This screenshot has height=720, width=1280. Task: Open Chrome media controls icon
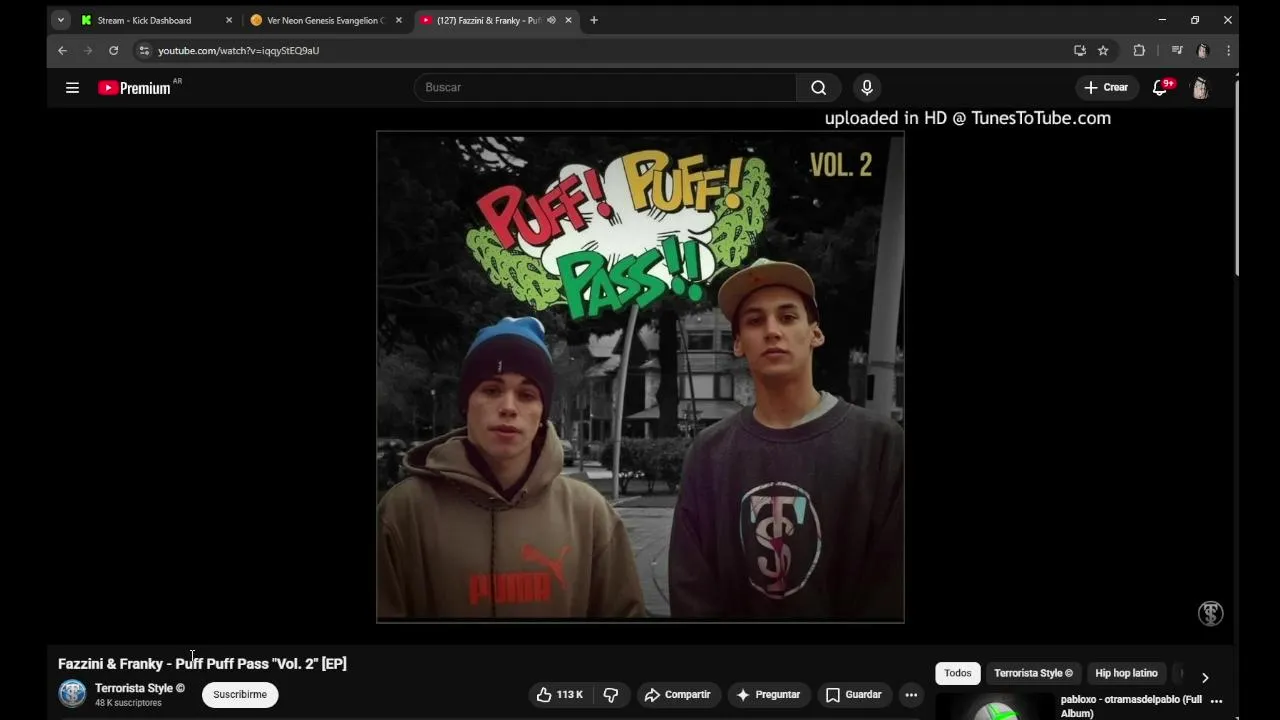pyautogui.click(x=1177, y=50)
